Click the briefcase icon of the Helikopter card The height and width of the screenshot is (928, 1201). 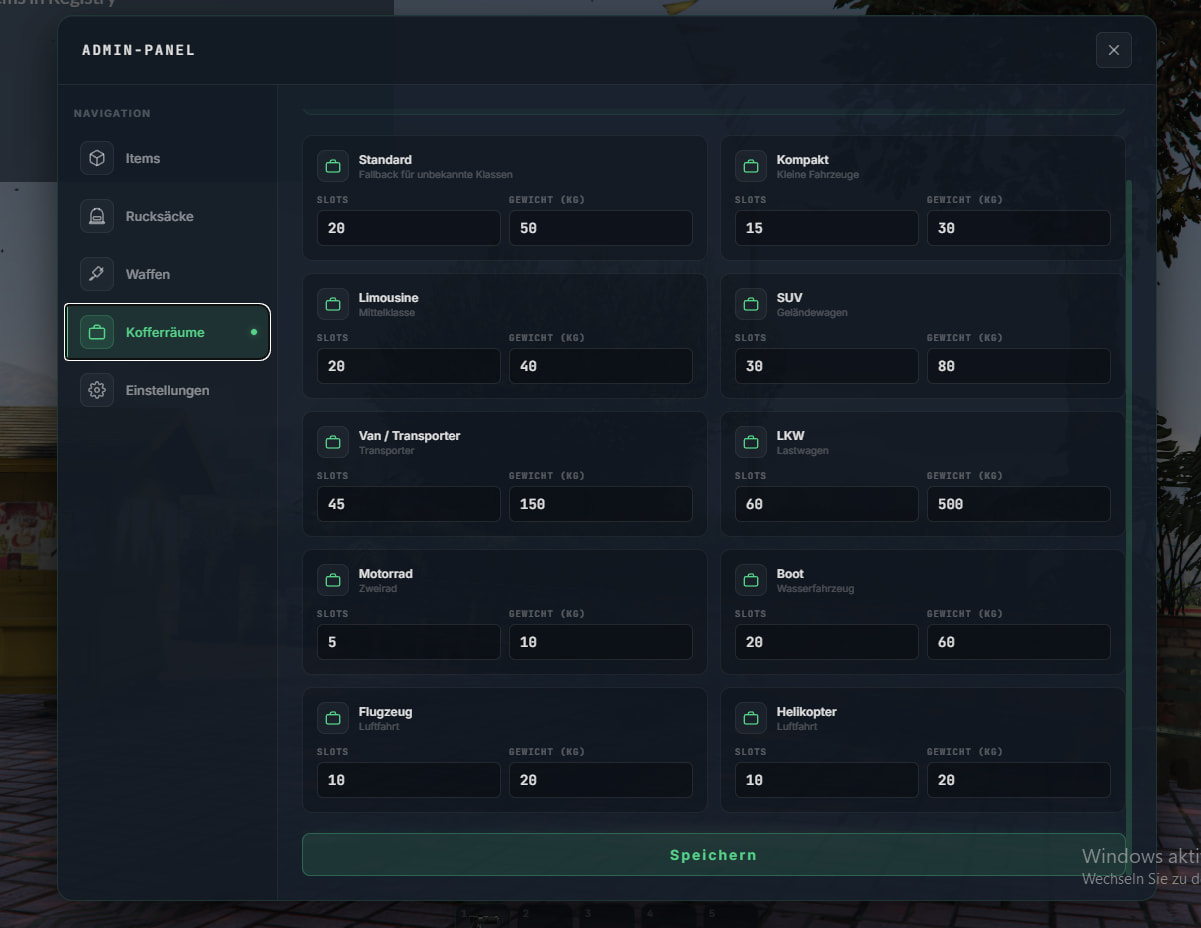(x=751, y=718)
